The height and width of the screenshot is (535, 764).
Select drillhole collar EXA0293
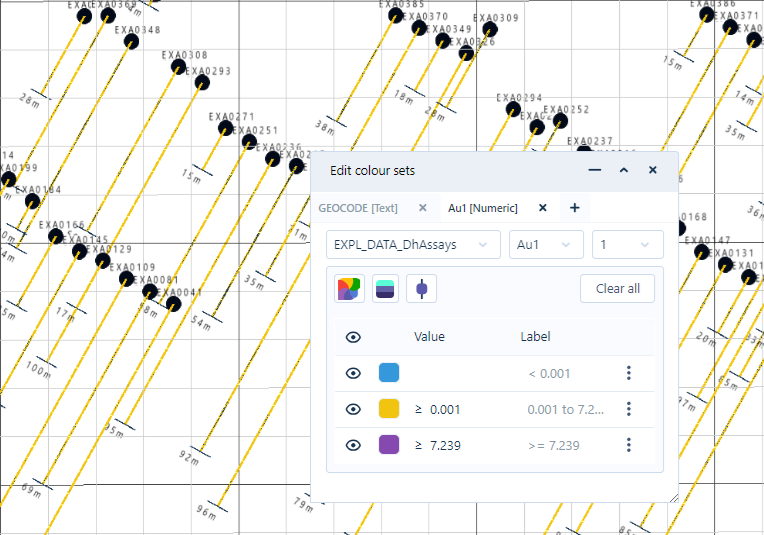coord(202,82)
